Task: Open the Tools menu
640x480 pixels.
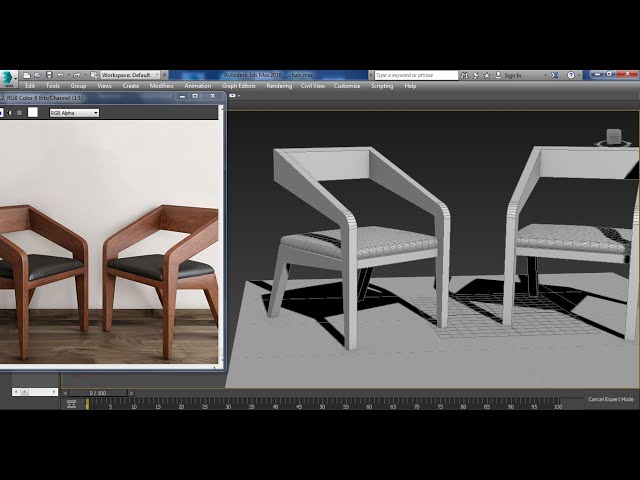Action: (53, 86)
